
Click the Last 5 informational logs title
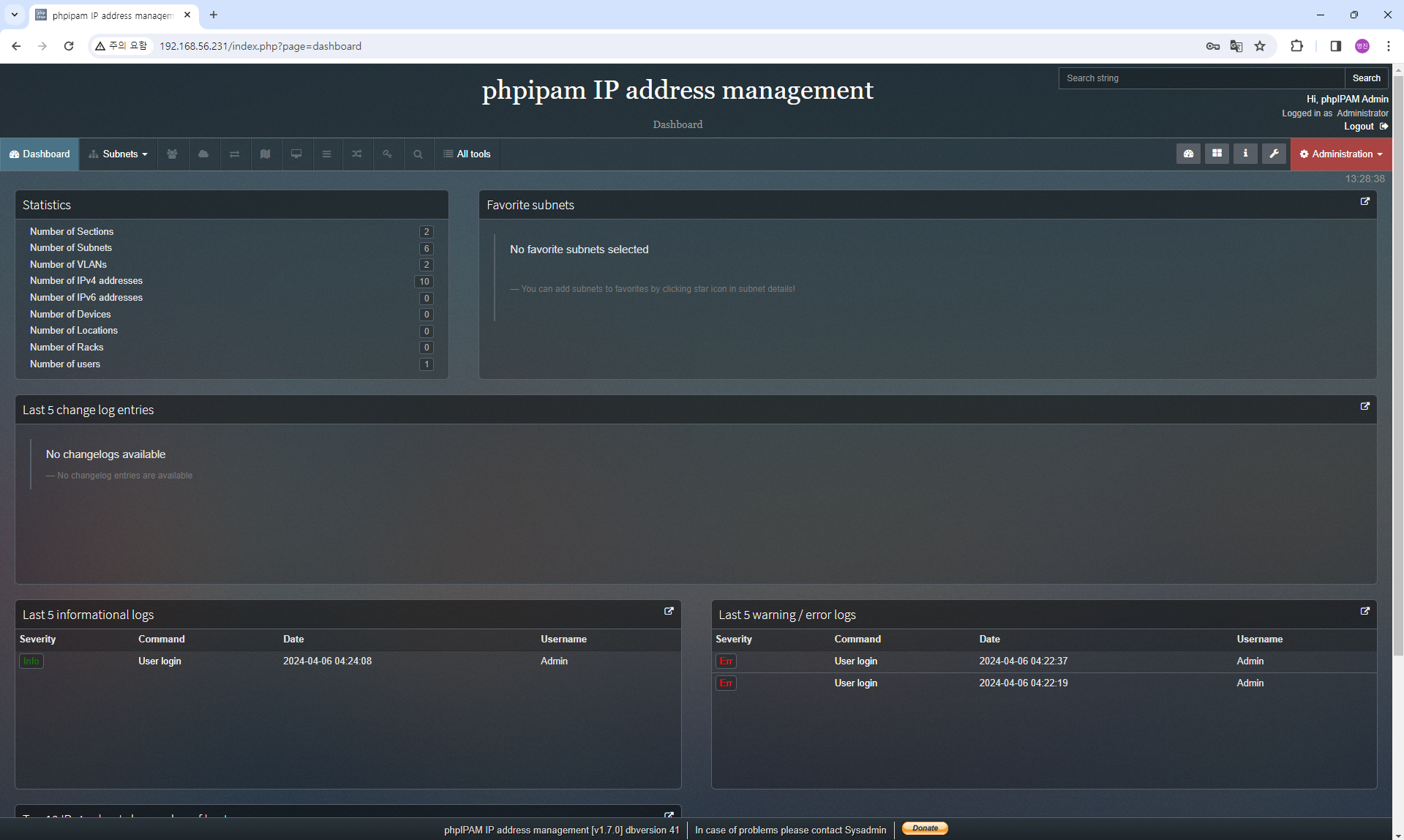[x=88, y=615]
